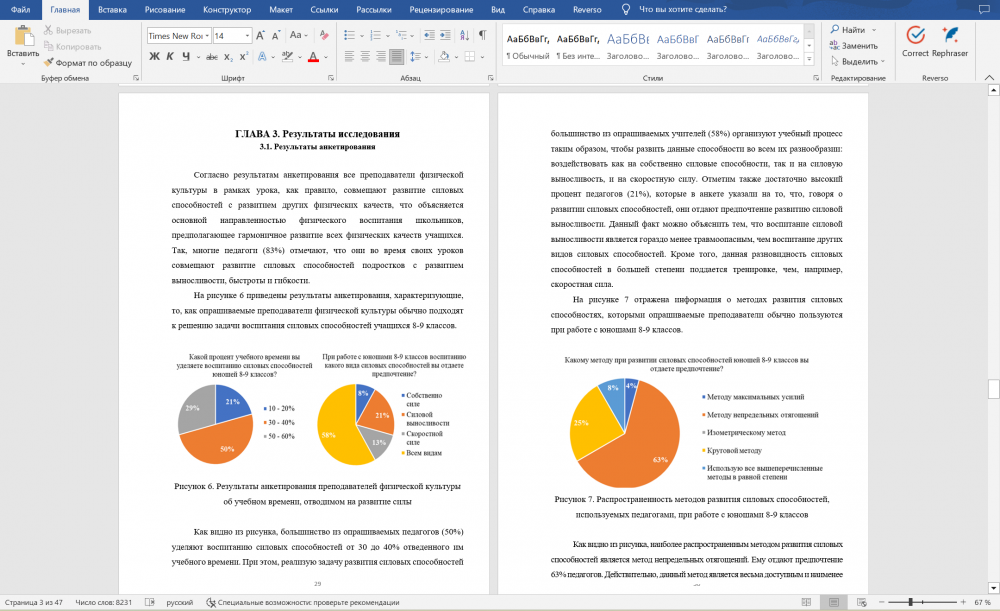Apply text highlight color marker
1000x611 pixels.
point(287,57)
